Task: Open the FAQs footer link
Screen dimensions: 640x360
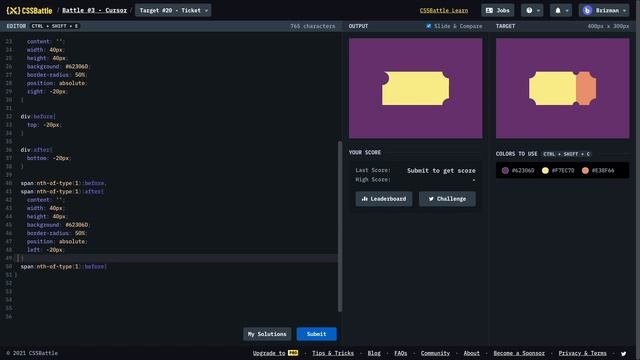Action: [x=400, y=353]
